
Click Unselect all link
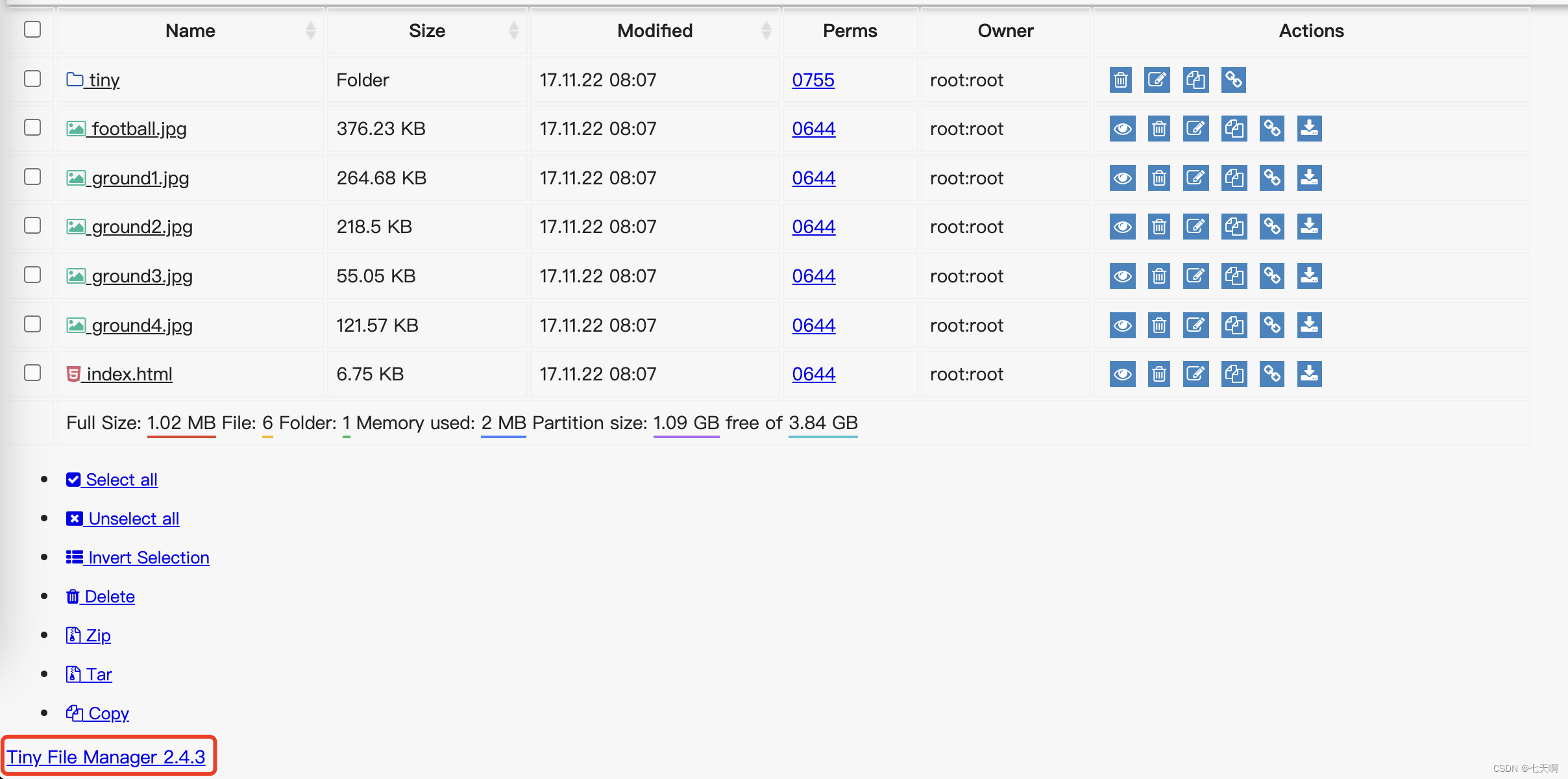[x=123, y=519]
